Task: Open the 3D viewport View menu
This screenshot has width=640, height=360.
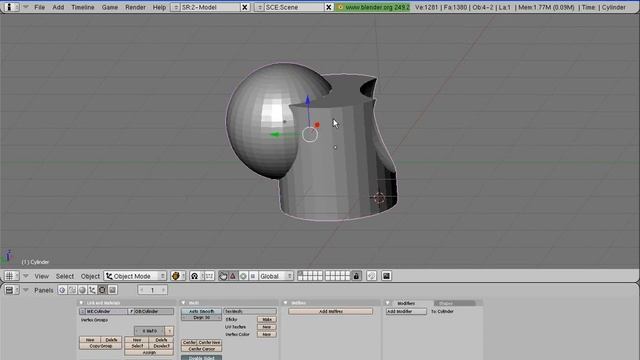Action: point(42,276)
